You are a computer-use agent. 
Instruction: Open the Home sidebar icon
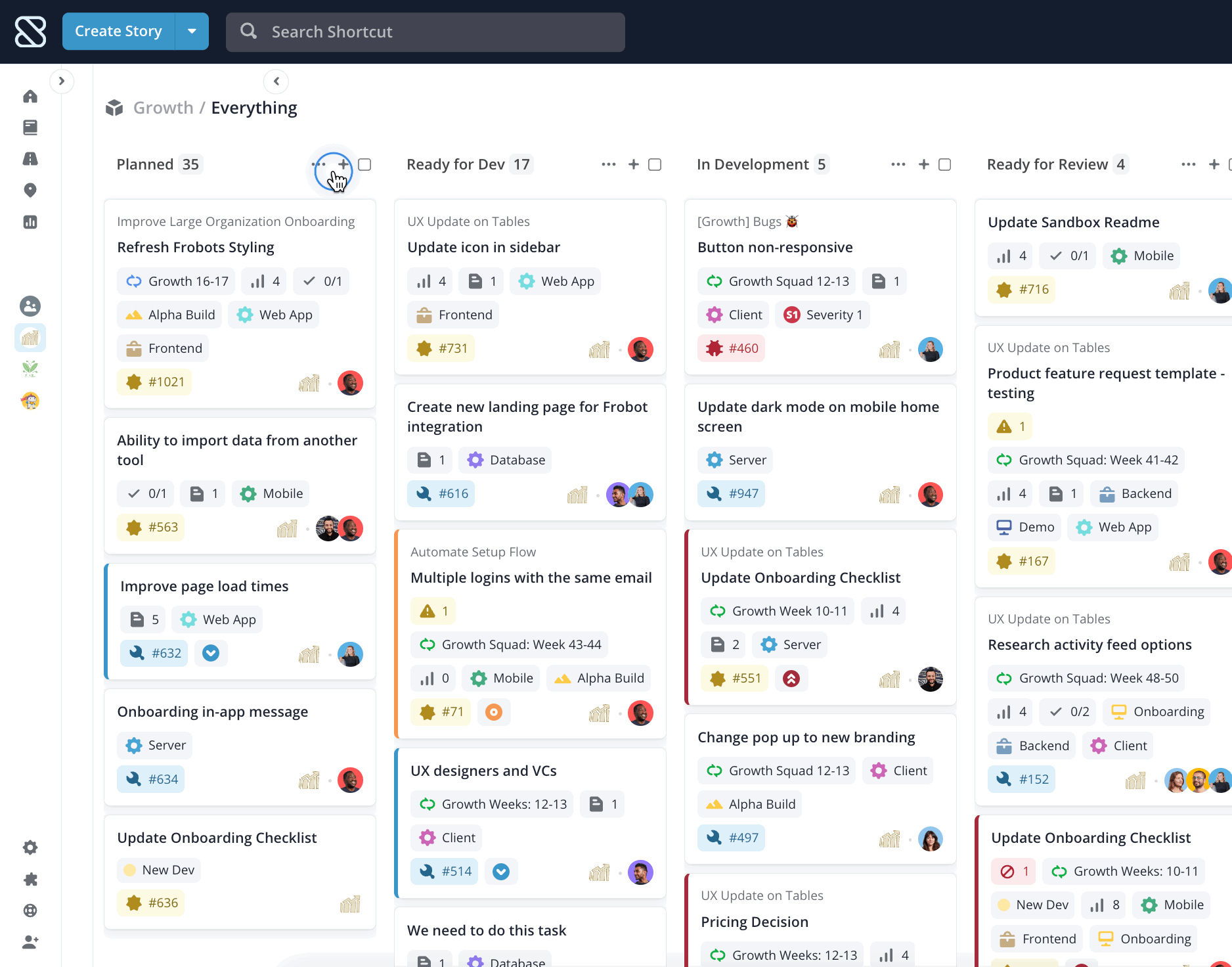(x=30, y=96)
